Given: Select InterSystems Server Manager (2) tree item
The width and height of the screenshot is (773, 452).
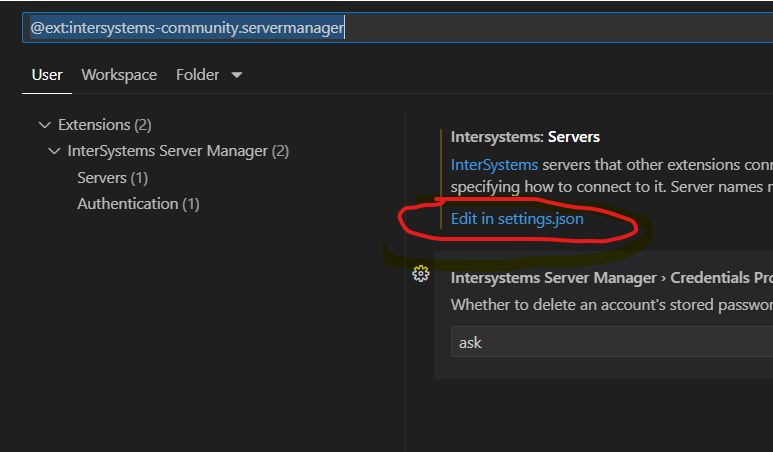Looking at the screenshot, I should 178,151.
